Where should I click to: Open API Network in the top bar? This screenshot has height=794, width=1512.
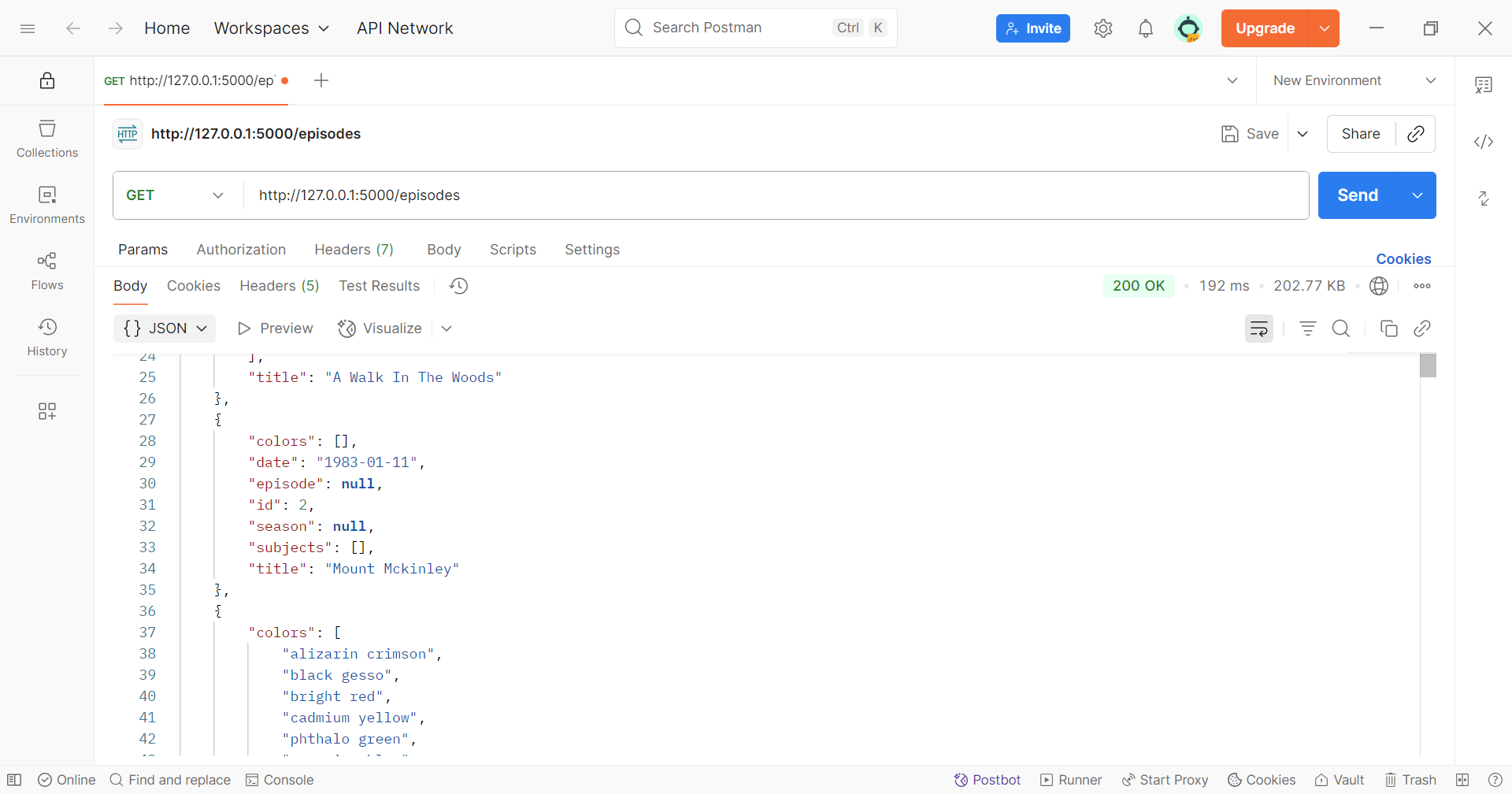pyautogui.click(x=405, y=28)
